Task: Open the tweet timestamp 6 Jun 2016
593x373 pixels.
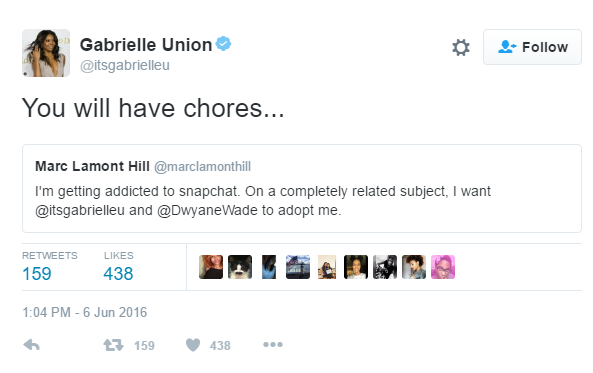Action: click(x=84, y=312)
